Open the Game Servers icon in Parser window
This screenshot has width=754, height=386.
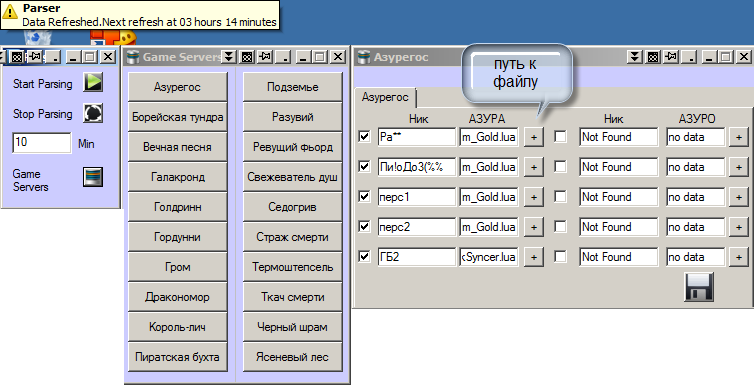pos(93,176)
